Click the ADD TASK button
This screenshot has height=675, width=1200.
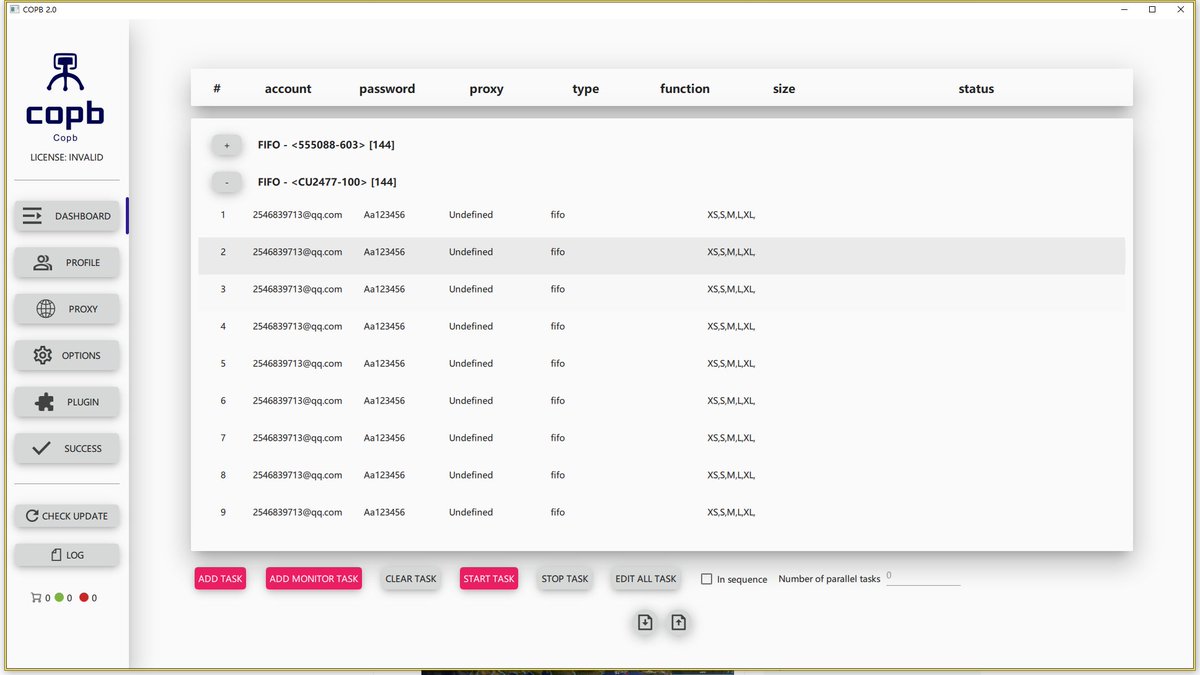220,578
